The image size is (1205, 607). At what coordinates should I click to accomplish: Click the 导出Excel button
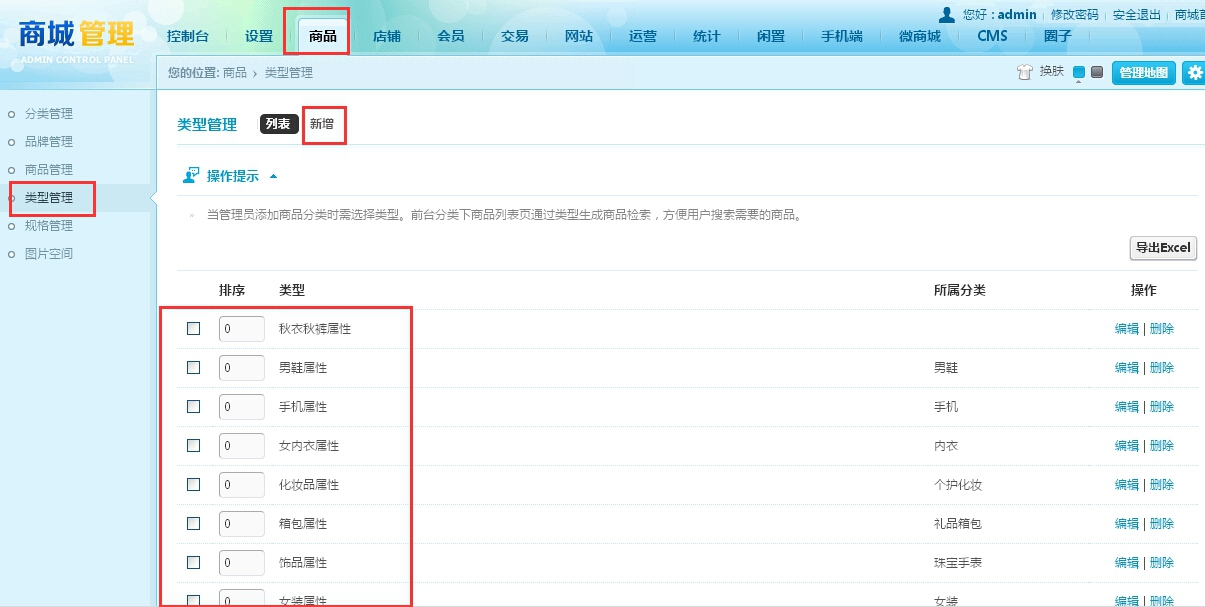(x=1163, y=248)
